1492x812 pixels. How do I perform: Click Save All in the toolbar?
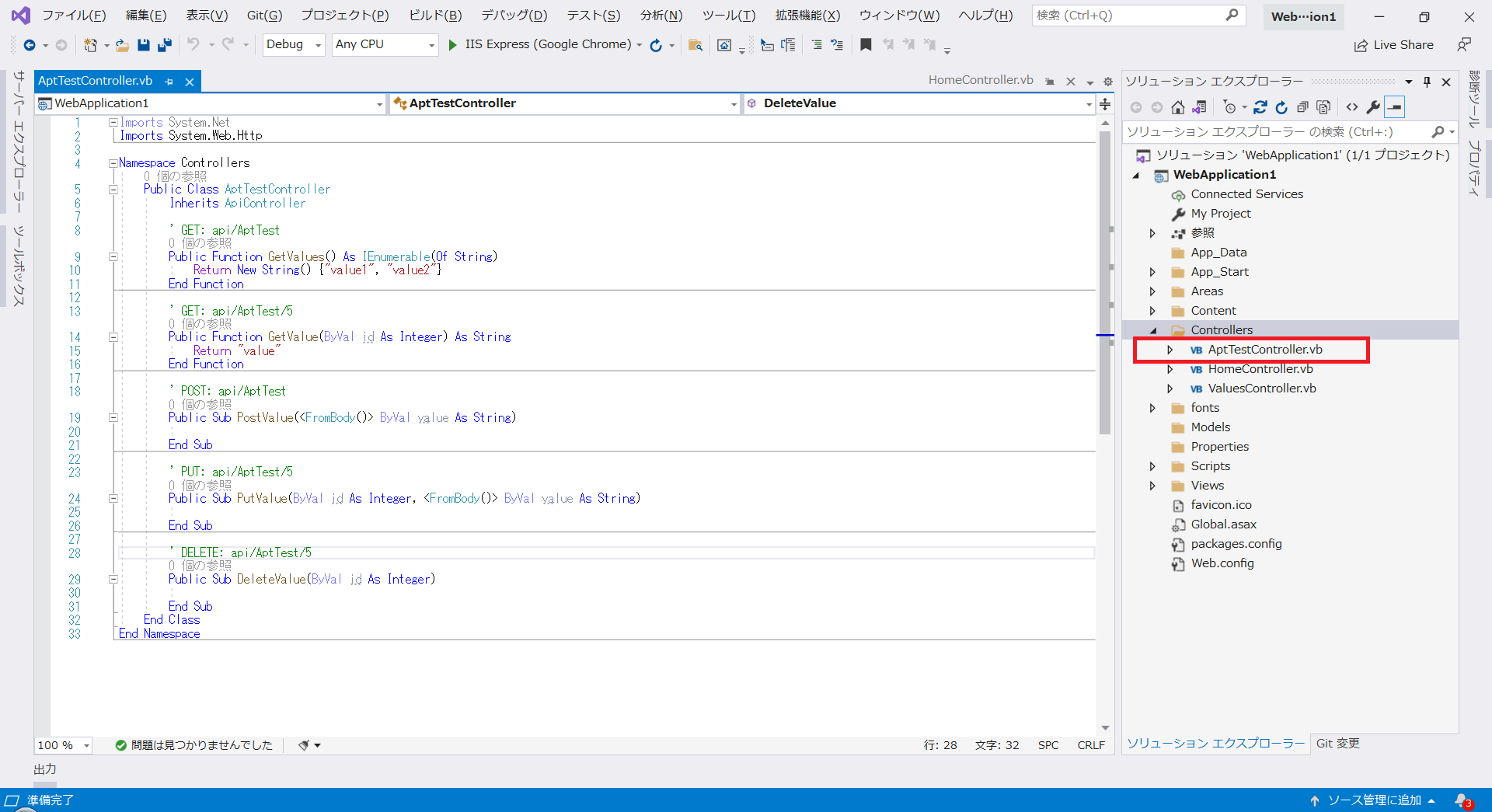[164, 45]
